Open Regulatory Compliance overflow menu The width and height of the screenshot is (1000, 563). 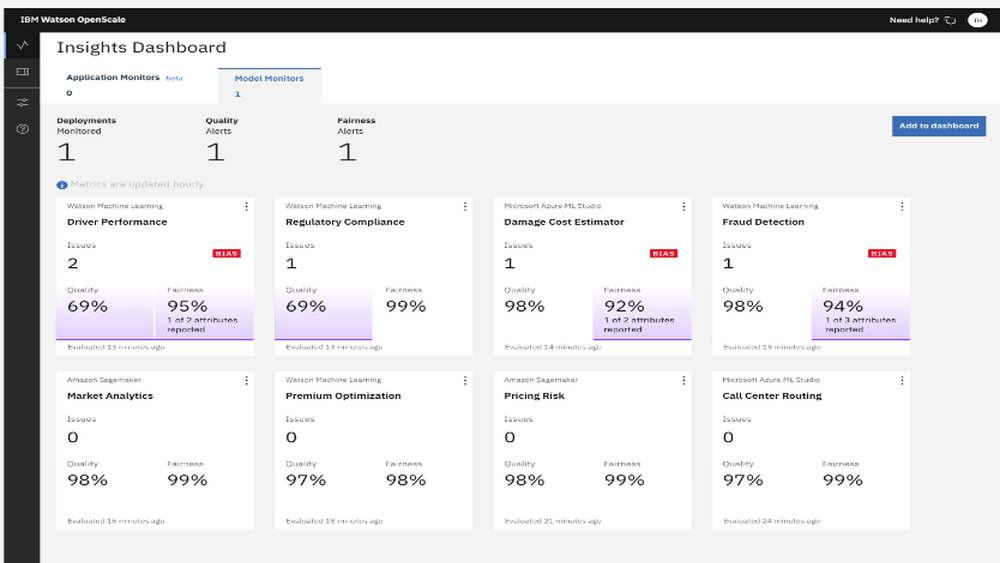click(x=465, y=207)
